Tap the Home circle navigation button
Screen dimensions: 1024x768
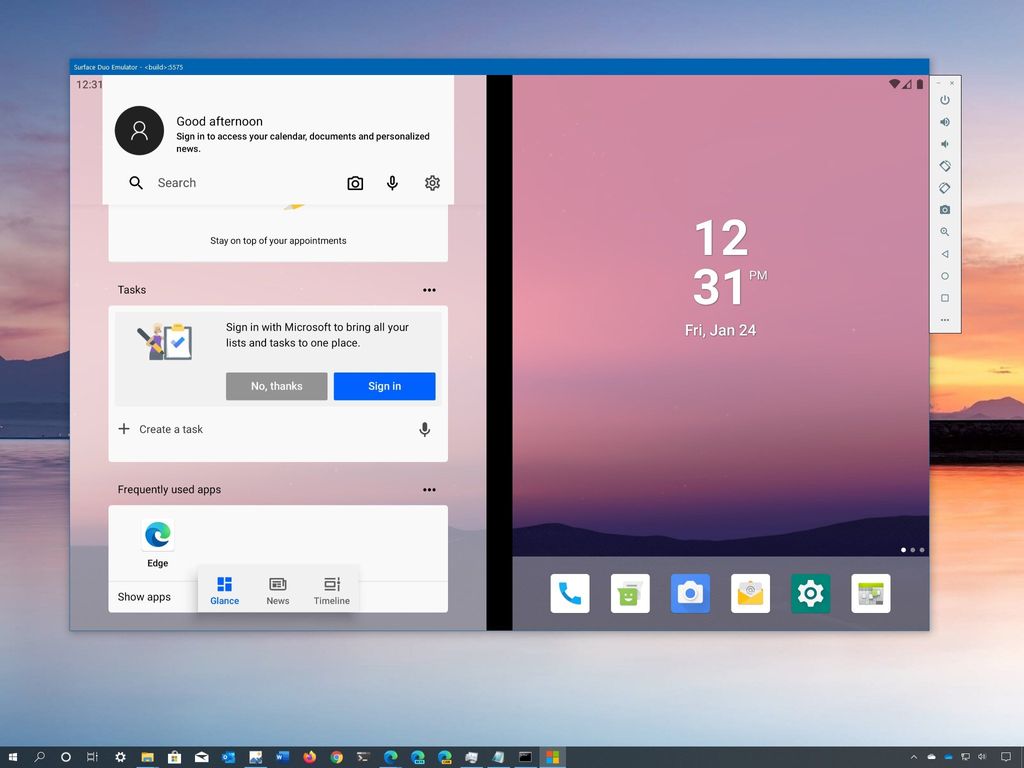pos(944,276)
